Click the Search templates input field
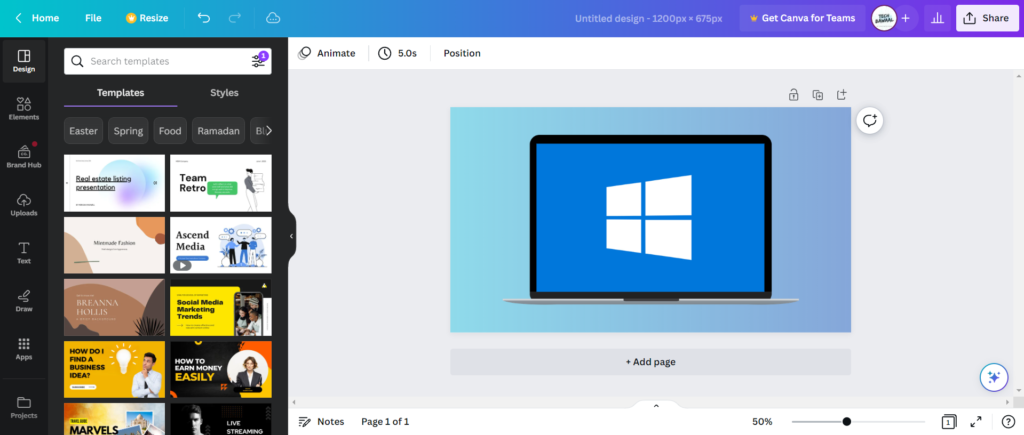Viewport: 1024px width, 435px height. [x=168, y=61]
